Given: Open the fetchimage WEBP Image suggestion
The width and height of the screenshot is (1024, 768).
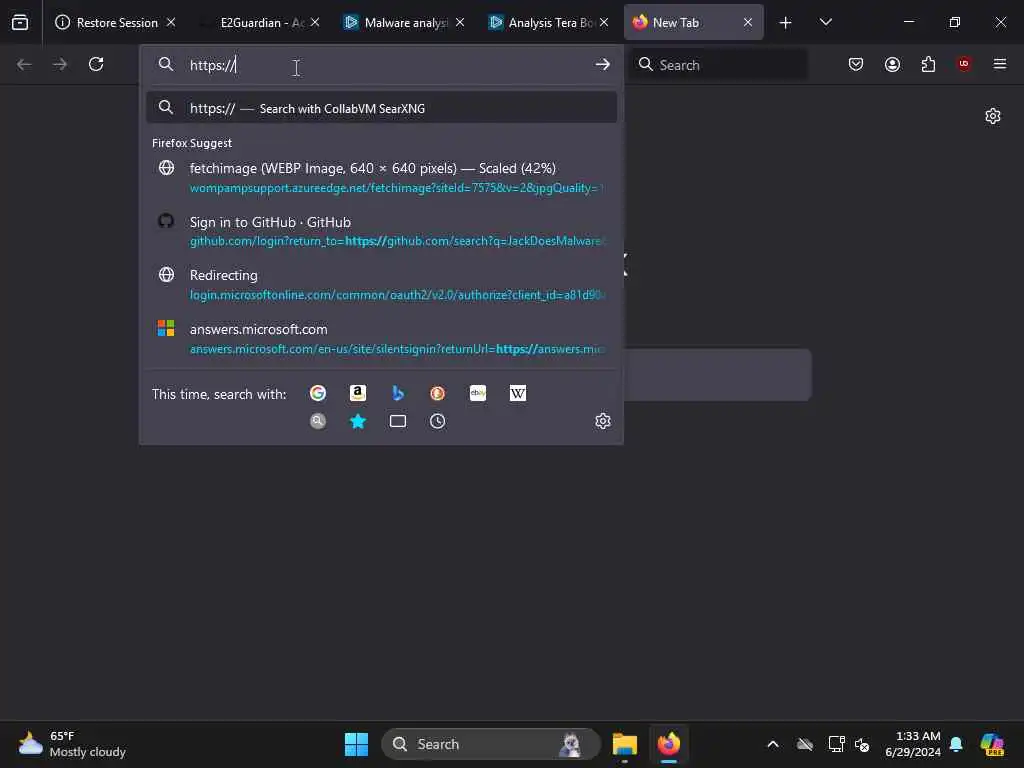Looking at the screenshot, I should (x=382, y=178).
